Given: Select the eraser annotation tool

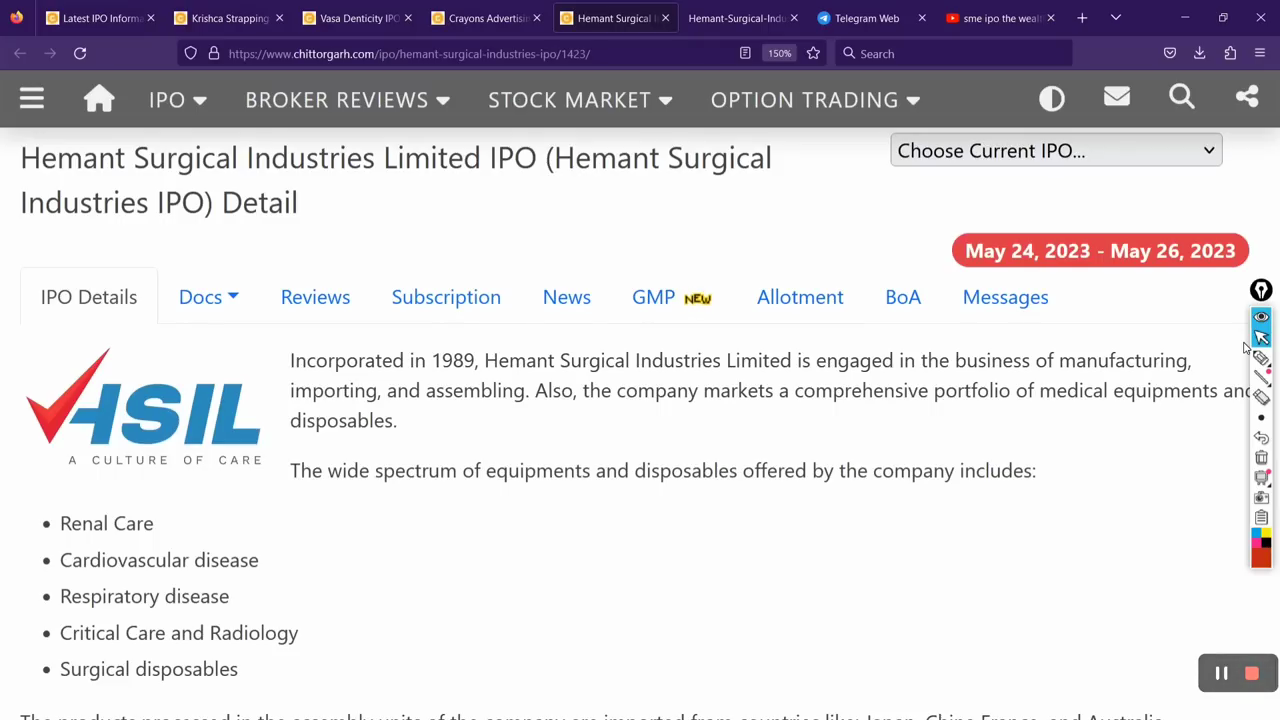Looking at the screenshot, I should (x=1261, y=398).
